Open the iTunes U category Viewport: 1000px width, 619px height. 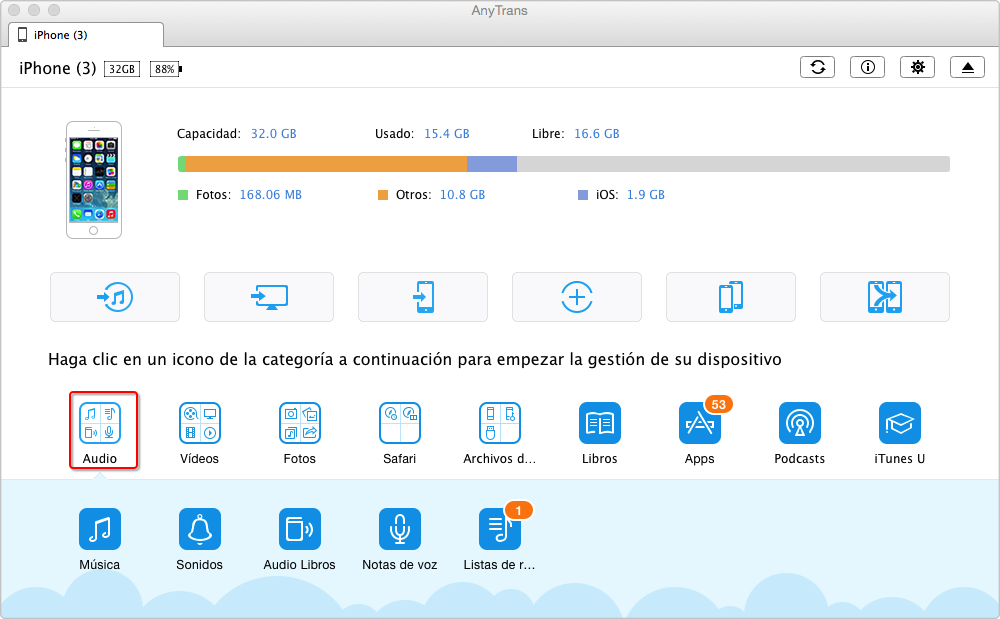[900, 423]
